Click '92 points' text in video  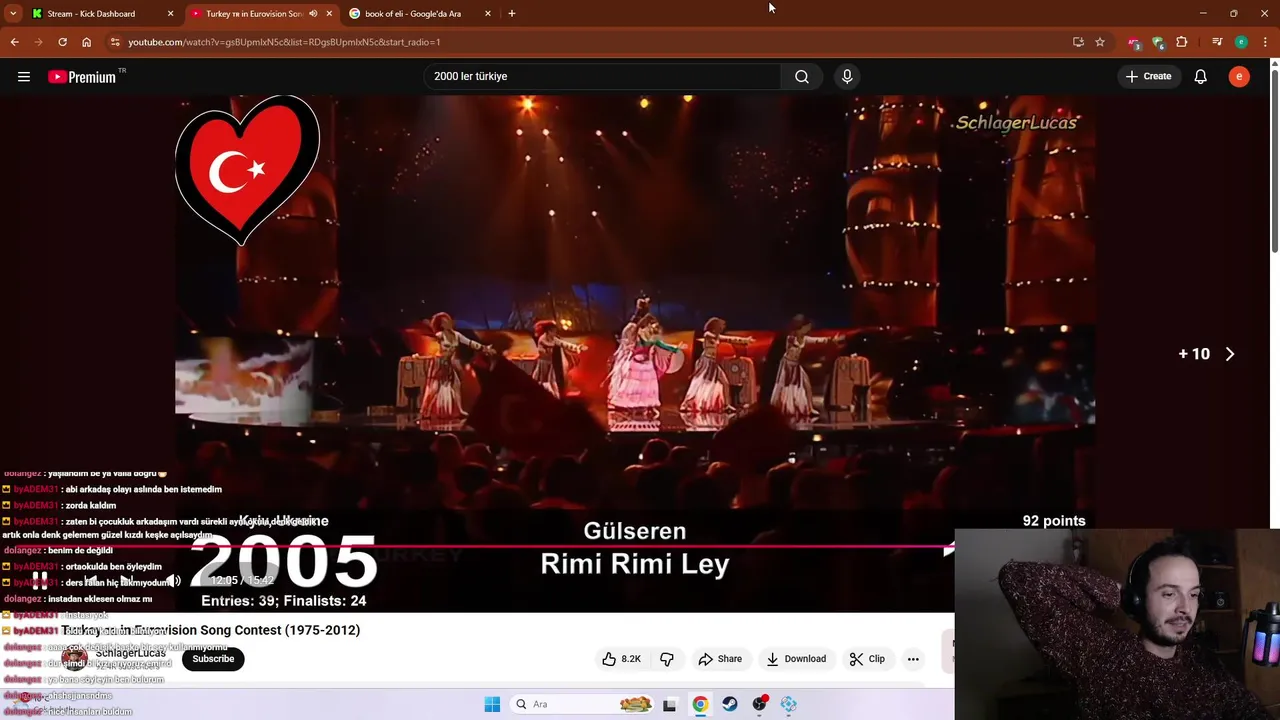[1054, 521]
